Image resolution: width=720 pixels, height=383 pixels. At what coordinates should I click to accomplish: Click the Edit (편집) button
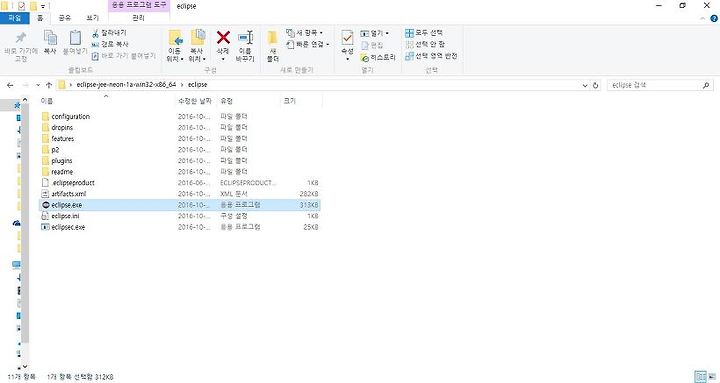click(372, 45)
